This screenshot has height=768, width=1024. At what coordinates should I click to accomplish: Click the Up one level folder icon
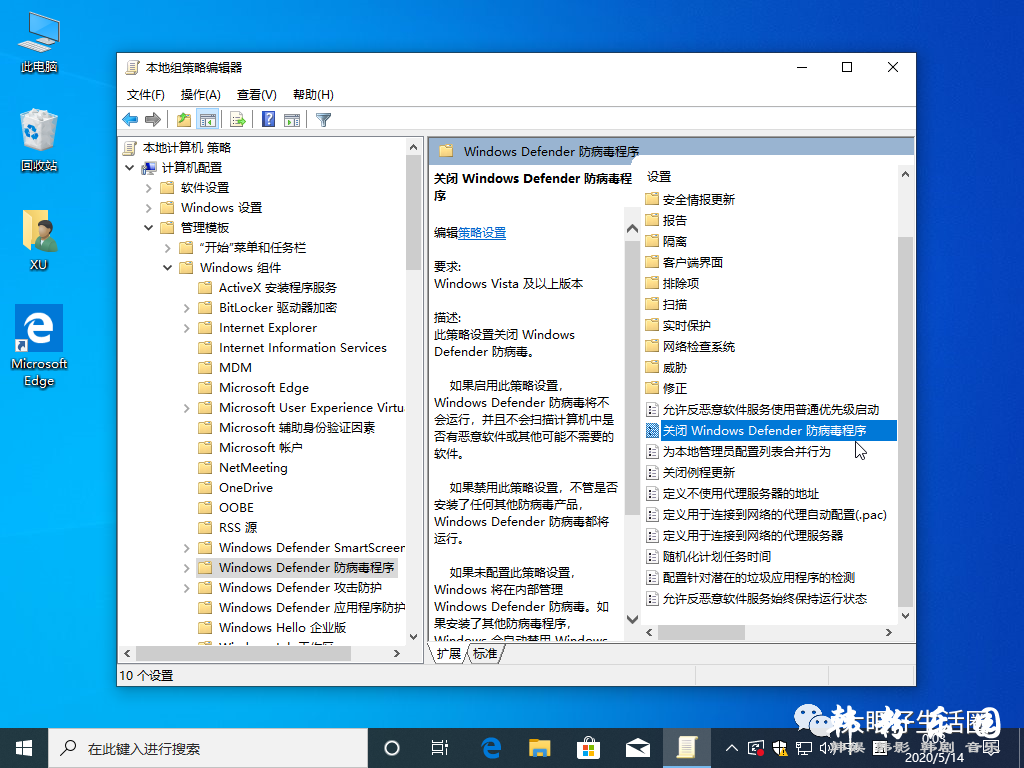coord(184,120)
